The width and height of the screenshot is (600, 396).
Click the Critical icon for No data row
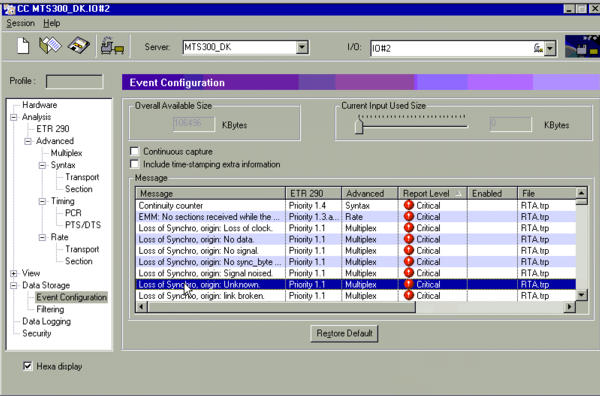(409, 239)
